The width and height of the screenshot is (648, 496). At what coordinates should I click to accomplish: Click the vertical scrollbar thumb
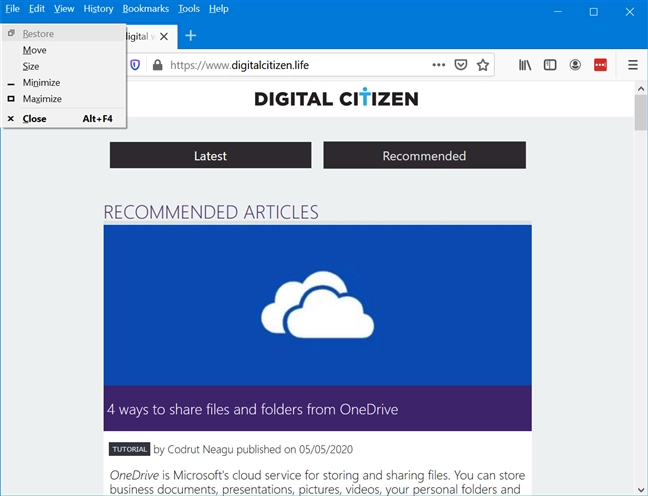coord(641,112)
